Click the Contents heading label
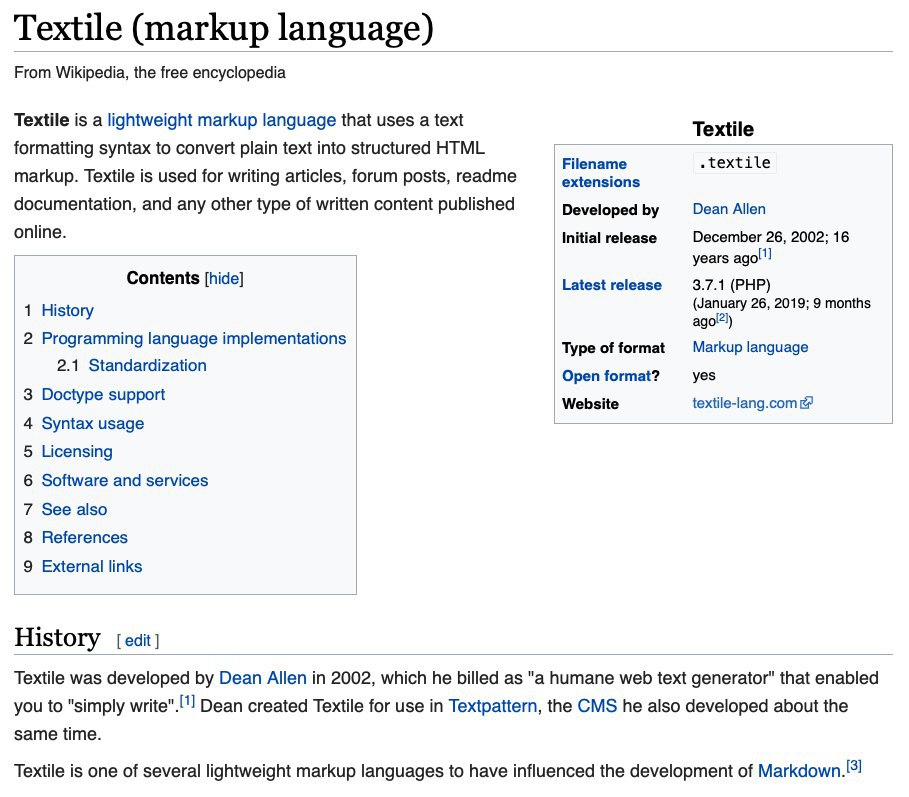 click(163, 278)
